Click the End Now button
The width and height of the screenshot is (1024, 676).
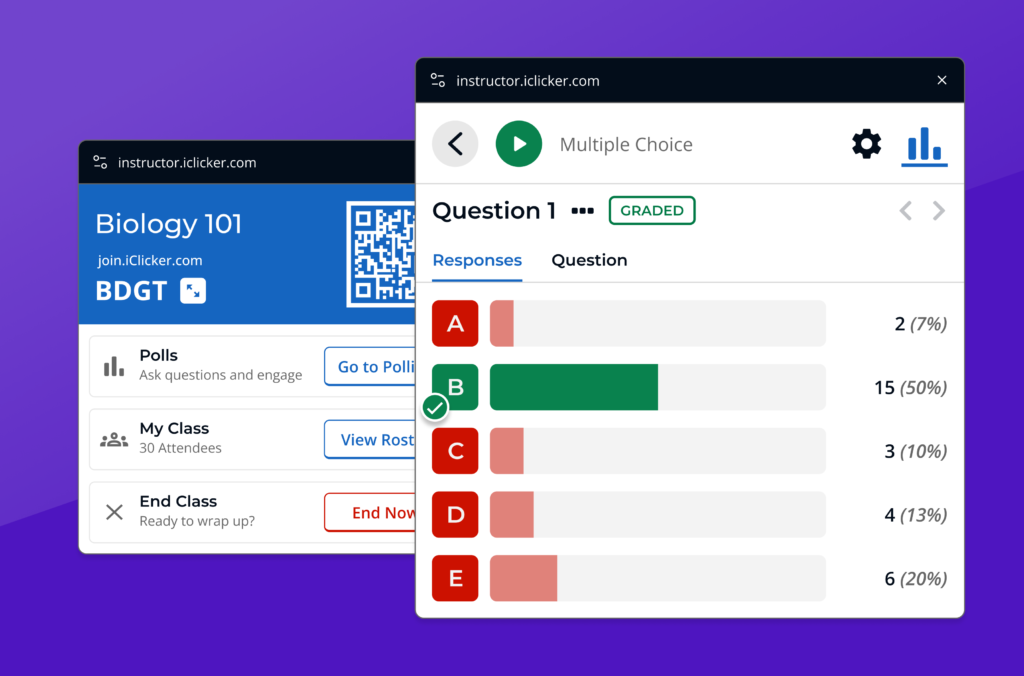(x=370, y=513)
